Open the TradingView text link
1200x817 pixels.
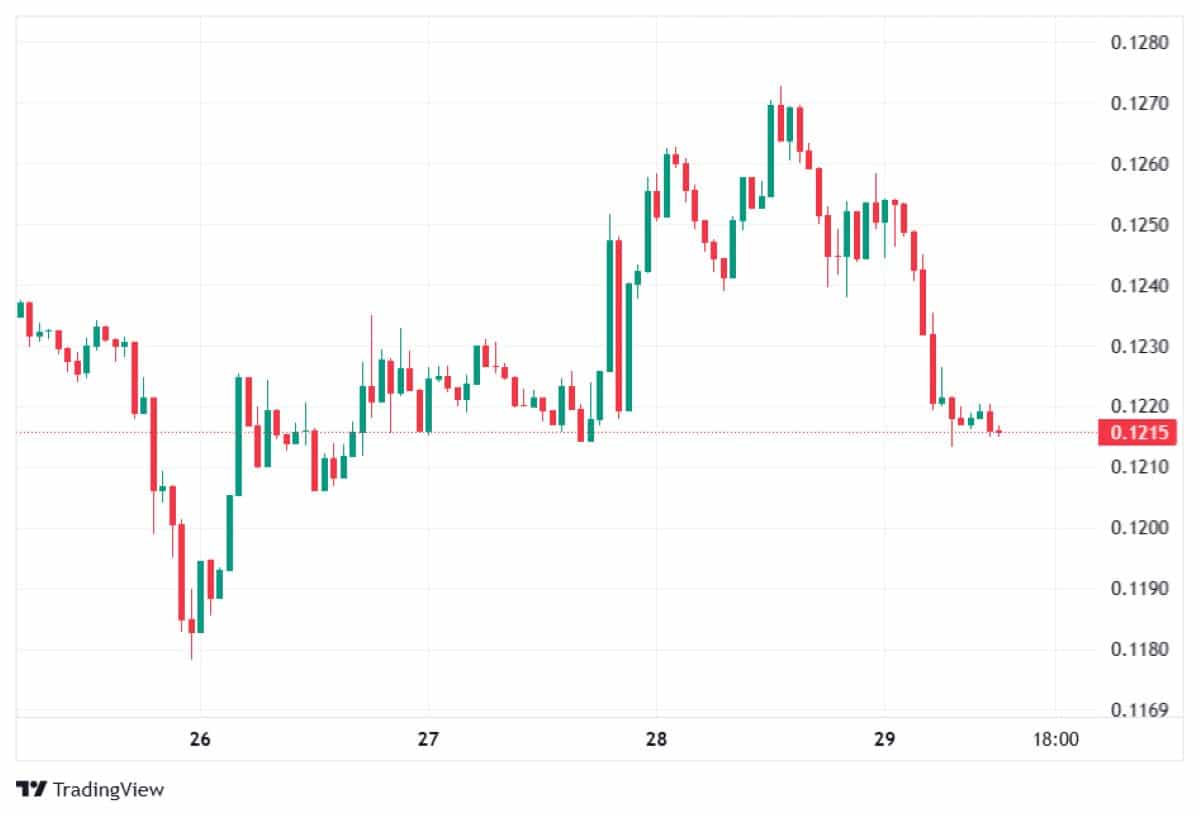tap(108, 789)
